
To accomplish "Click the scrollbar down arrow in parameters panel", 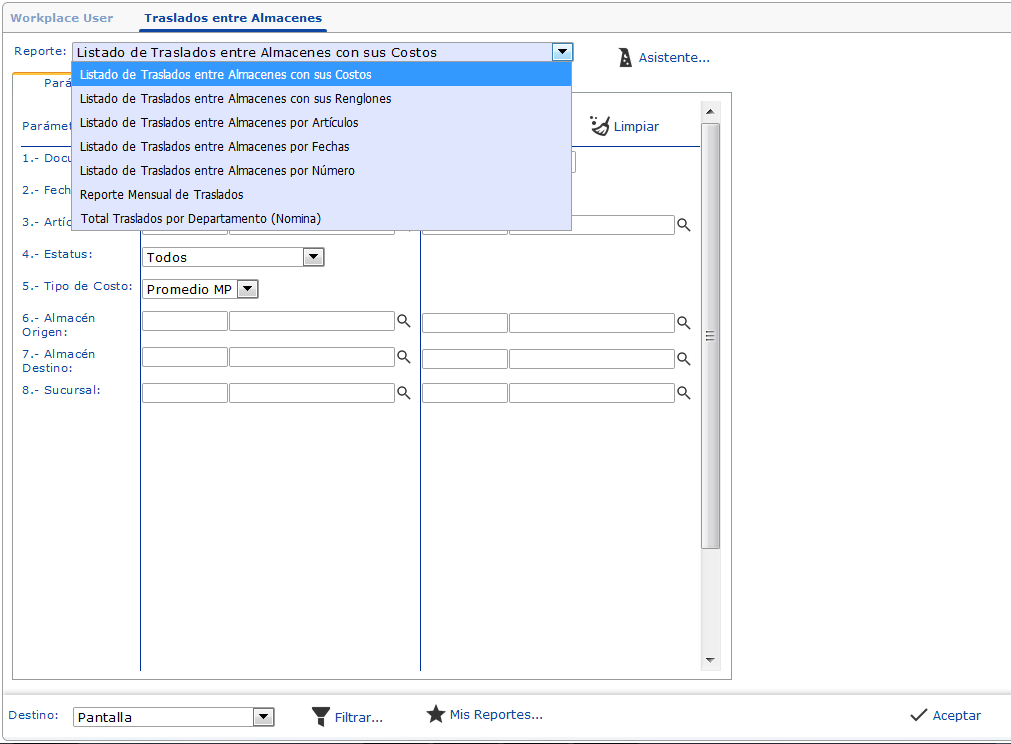I will pos(711,660).
